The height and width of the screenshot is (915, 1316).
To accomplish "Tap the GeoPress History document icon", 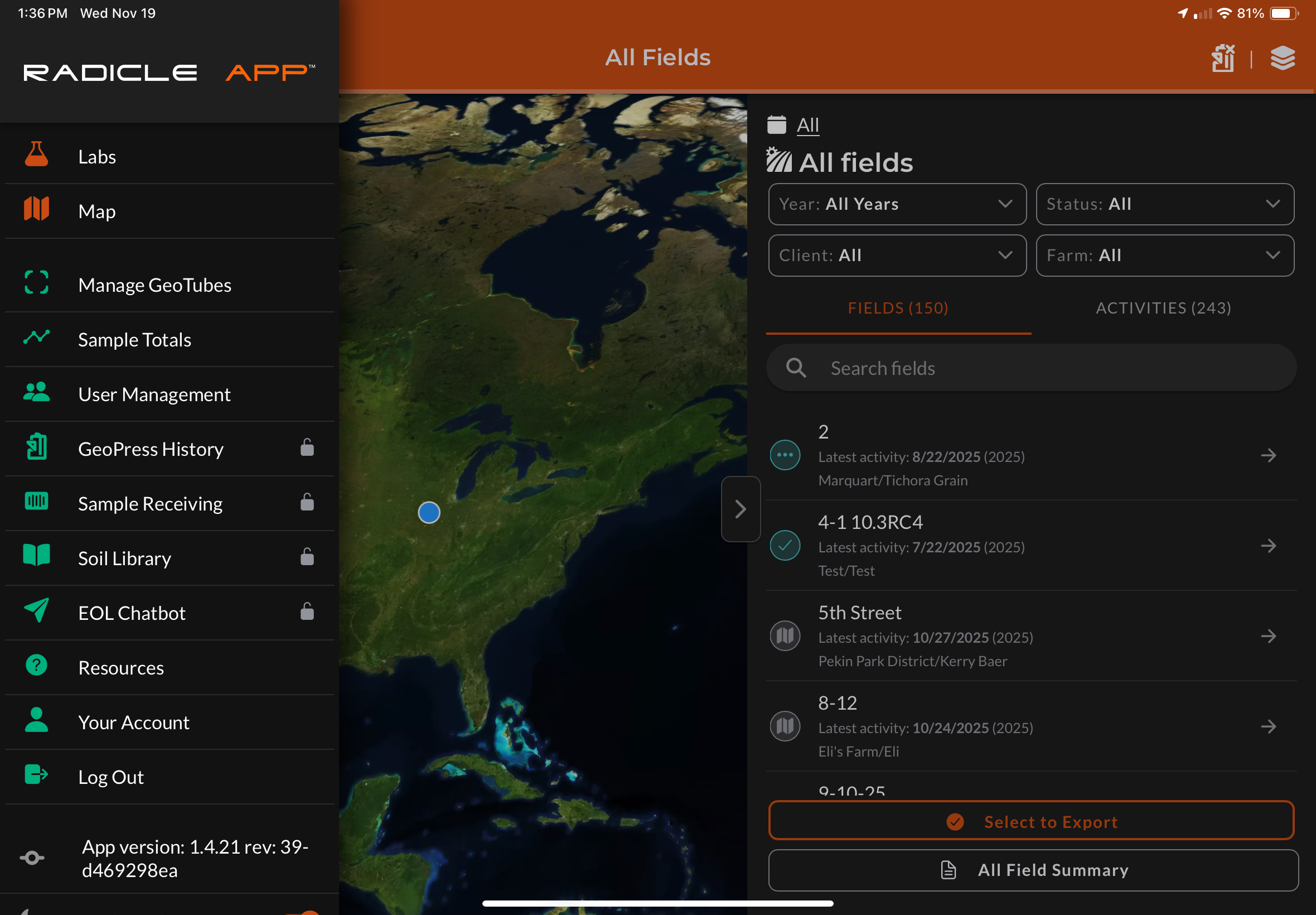I will pyautogui.click(x=37, y=446).
